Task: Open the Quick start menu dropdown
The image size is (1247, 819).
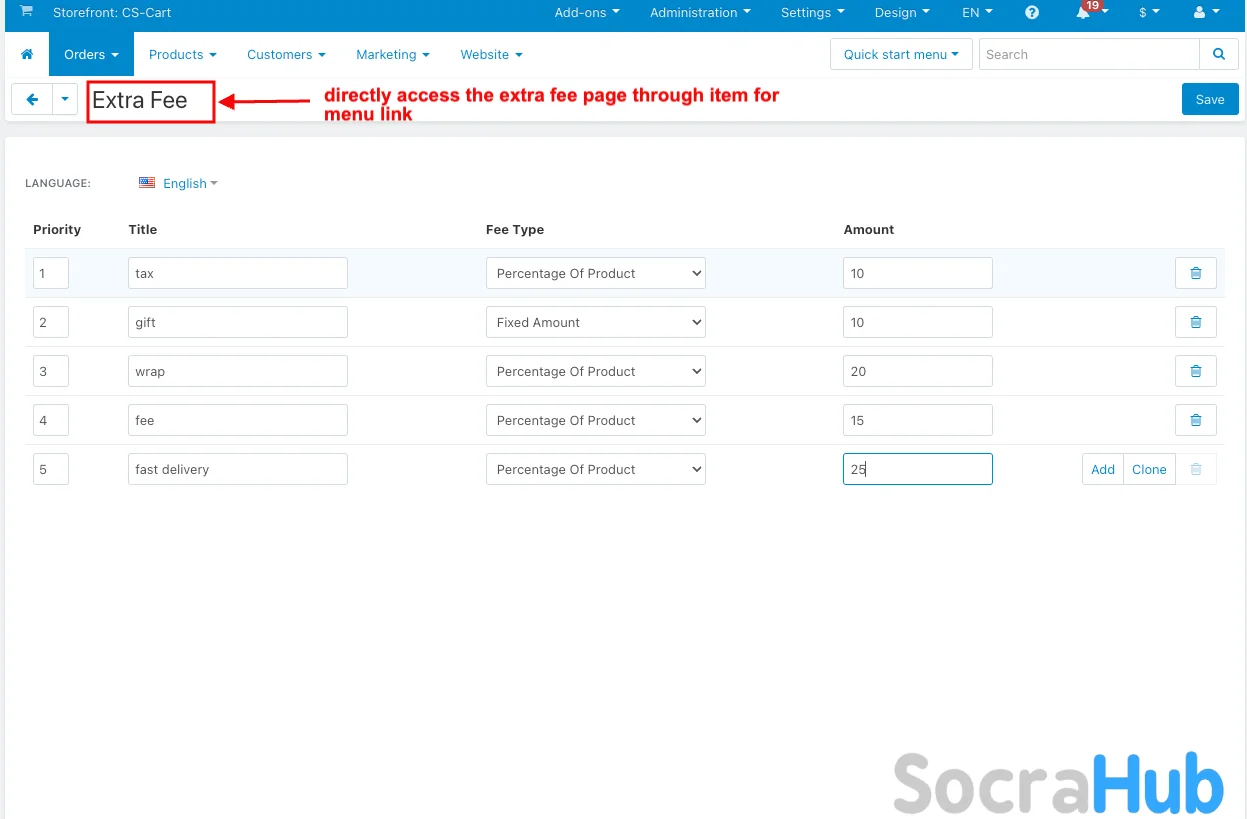Action: pos(900,54)
